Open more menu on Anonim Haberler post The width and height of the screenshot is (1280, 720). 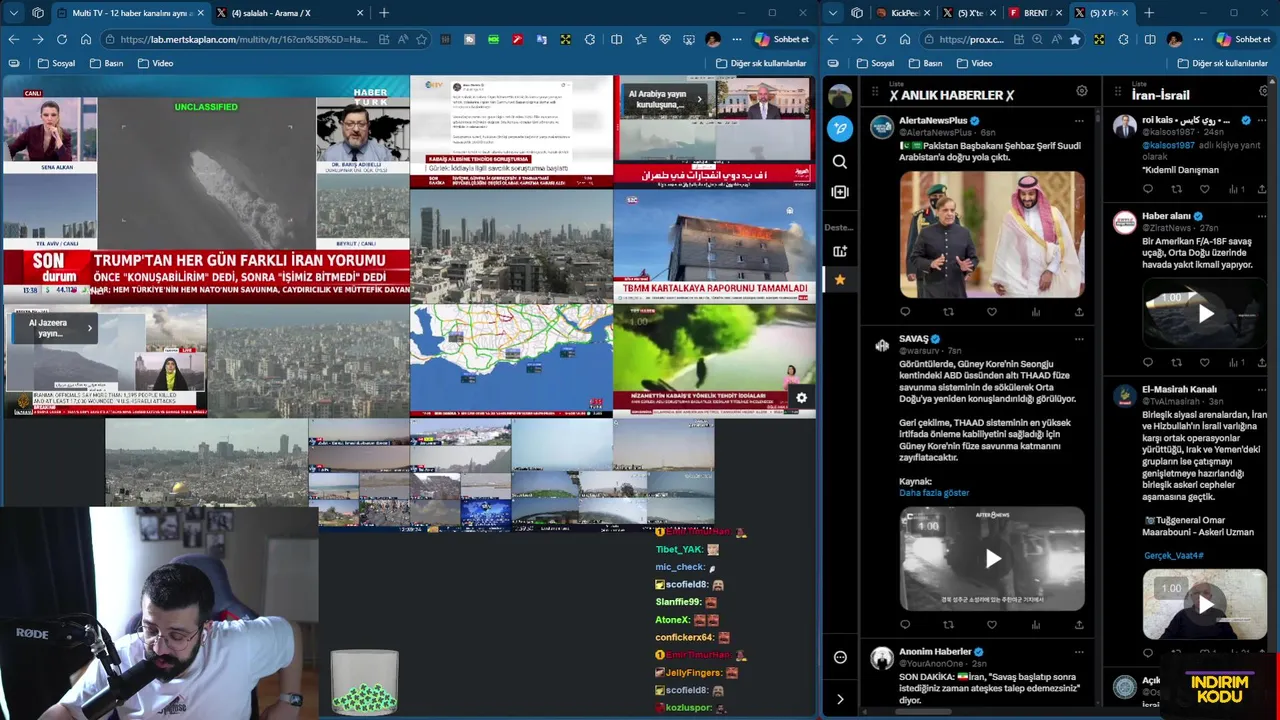click(1079, 652)
